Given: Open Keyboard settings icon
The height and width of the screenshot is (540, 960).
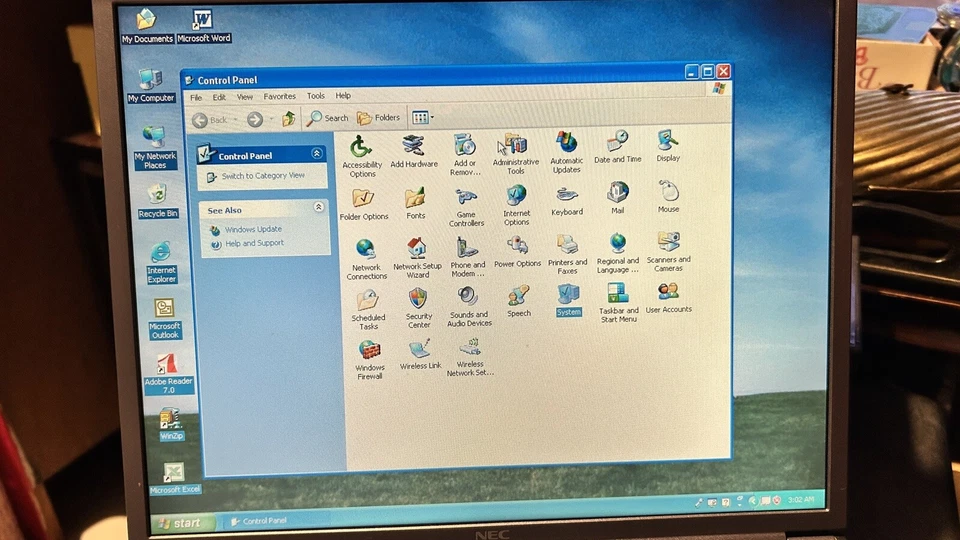Looking at the screenshot, I should (567, 201).
